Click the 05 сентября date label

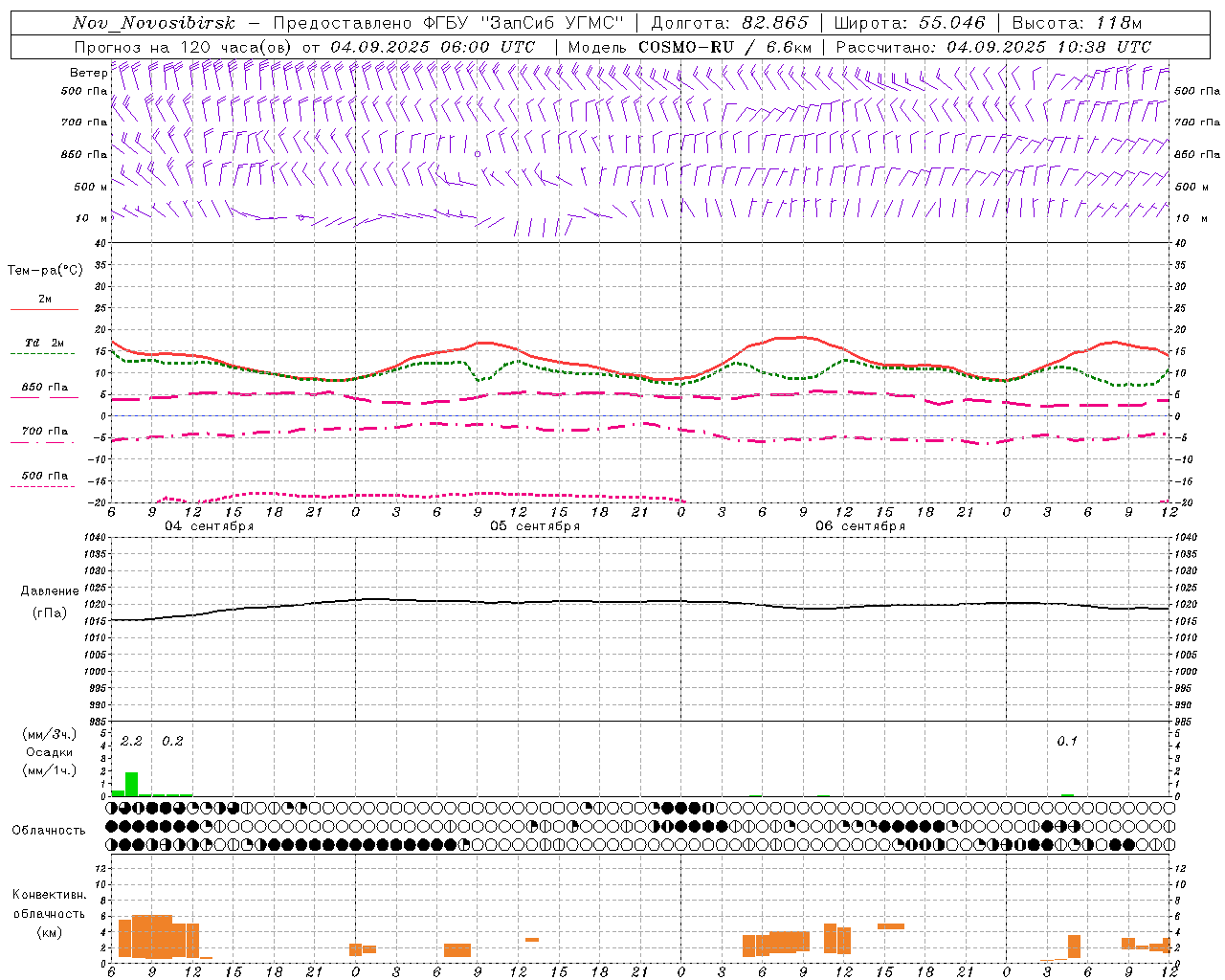535,526
